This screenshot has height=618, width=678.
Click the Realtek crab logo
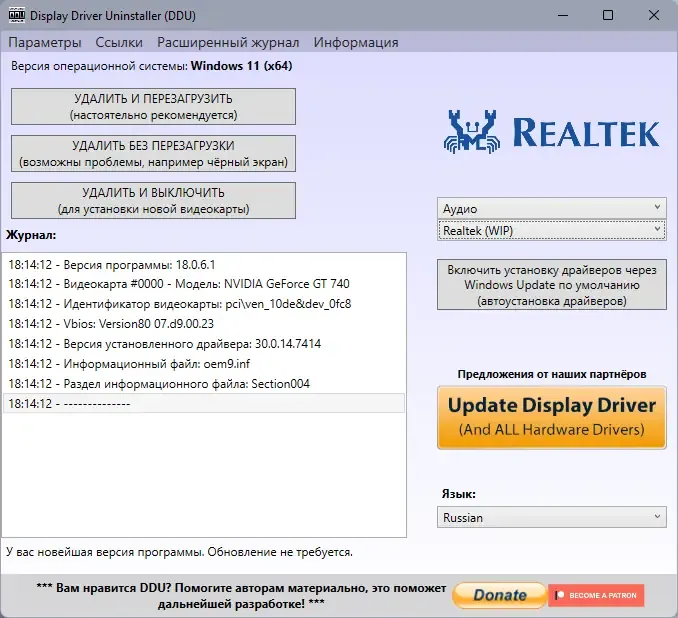coord(472,131)
